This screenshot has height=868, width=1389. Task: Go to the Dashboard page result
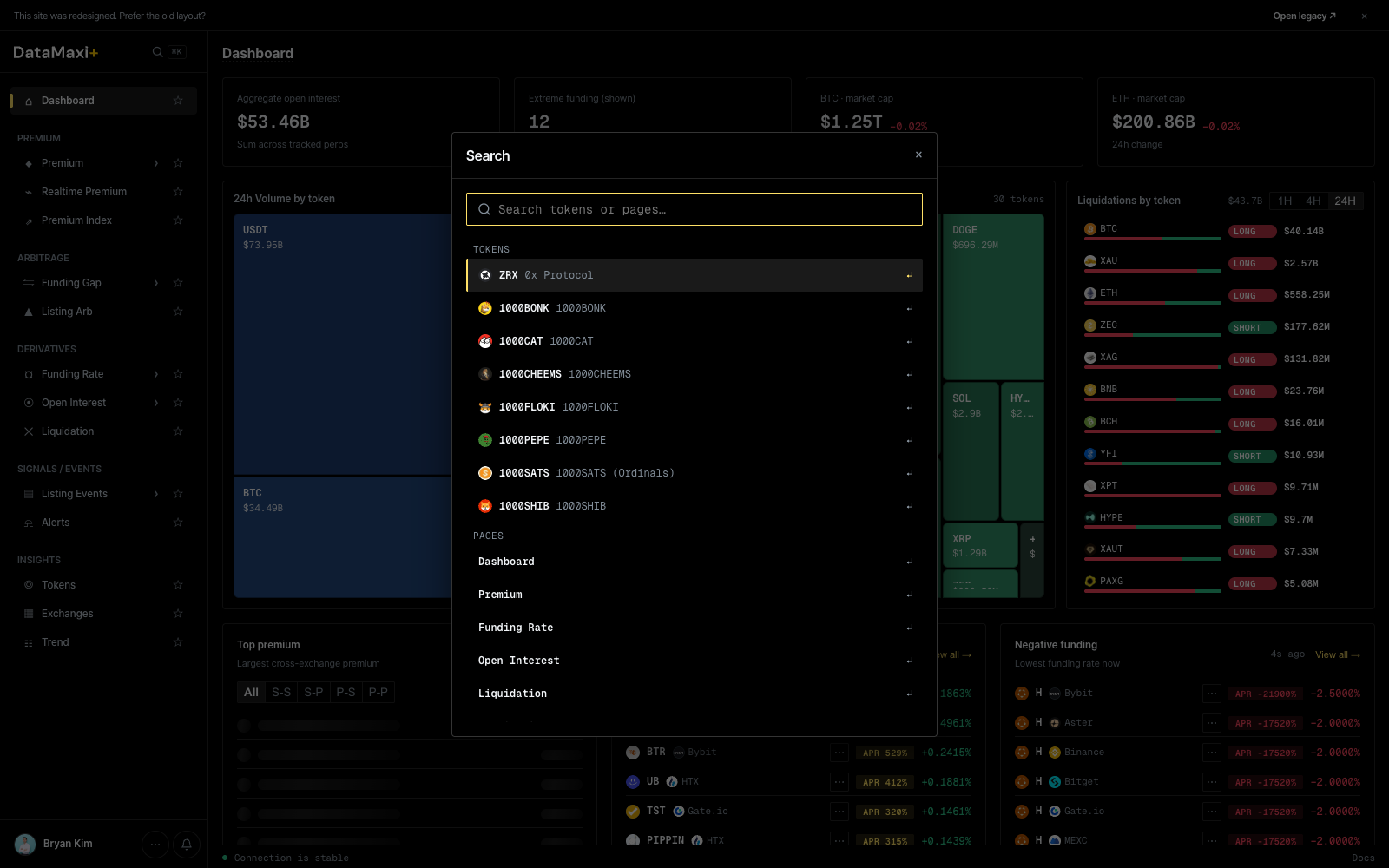click(x=694, y=562)
